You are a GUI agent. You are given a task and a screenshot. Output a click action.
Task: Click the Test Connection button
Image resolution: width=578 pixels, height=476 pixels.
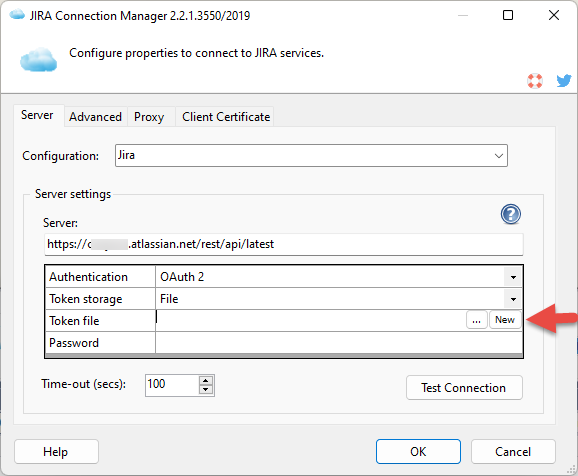tap(464, 388)
